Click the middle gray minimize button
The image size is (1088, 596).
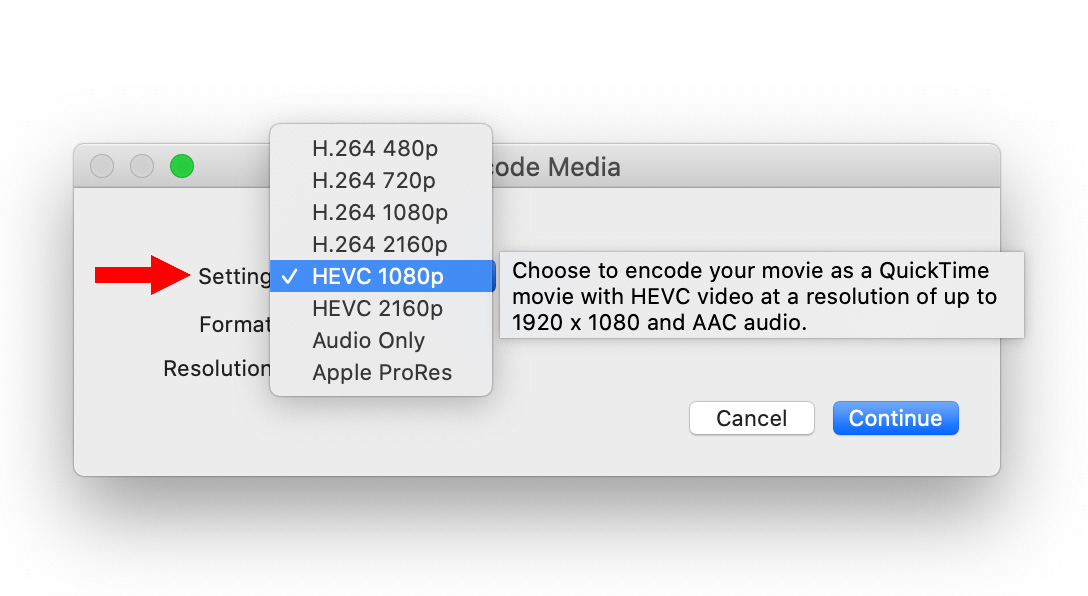click(142, 166)
